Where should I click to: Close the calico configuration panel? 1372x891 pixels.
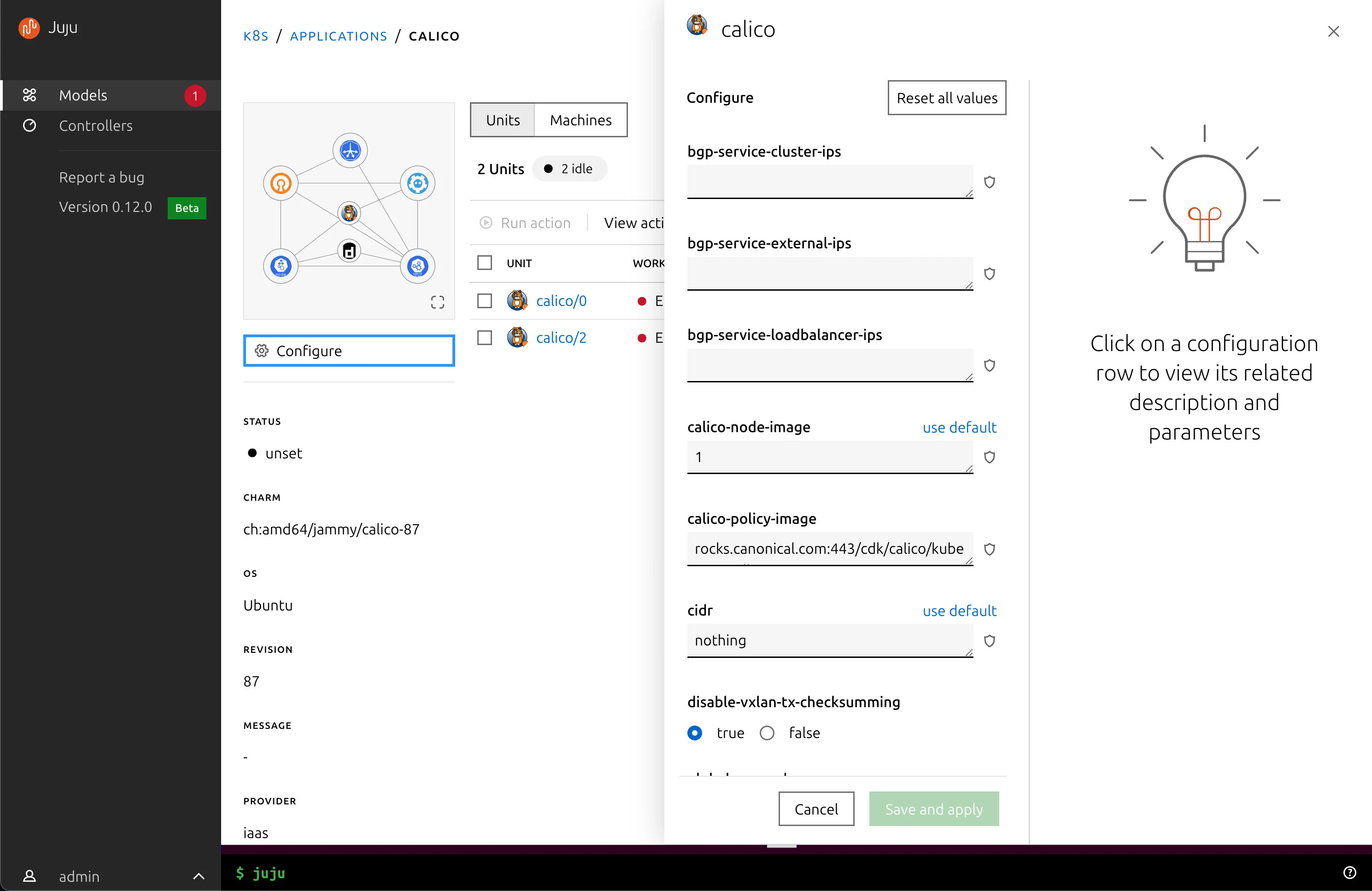1333,31
